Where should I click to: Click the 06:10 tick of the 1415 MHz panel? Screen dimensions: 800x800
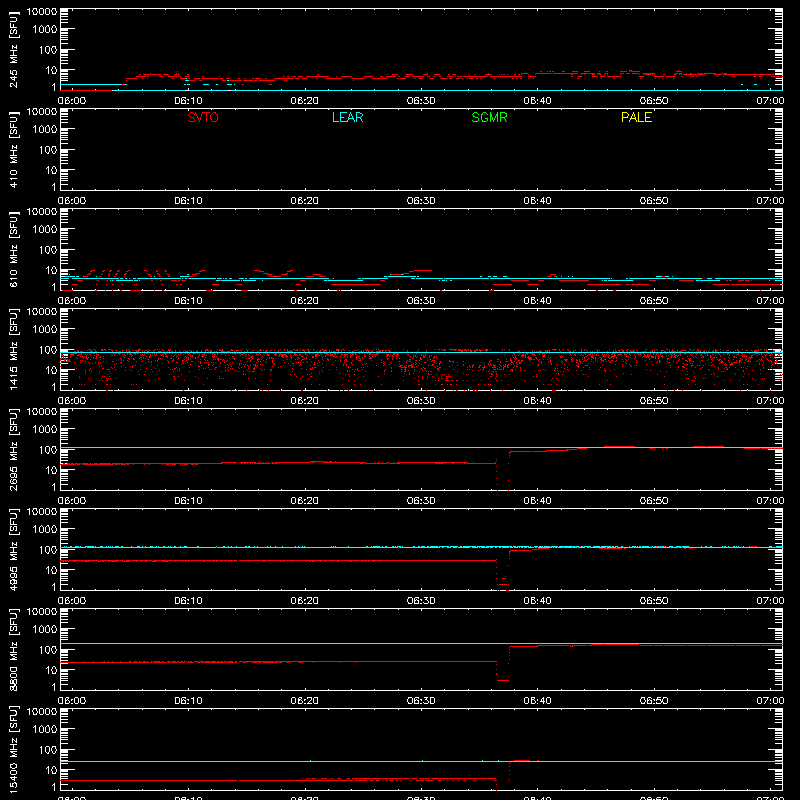[188, 401]
